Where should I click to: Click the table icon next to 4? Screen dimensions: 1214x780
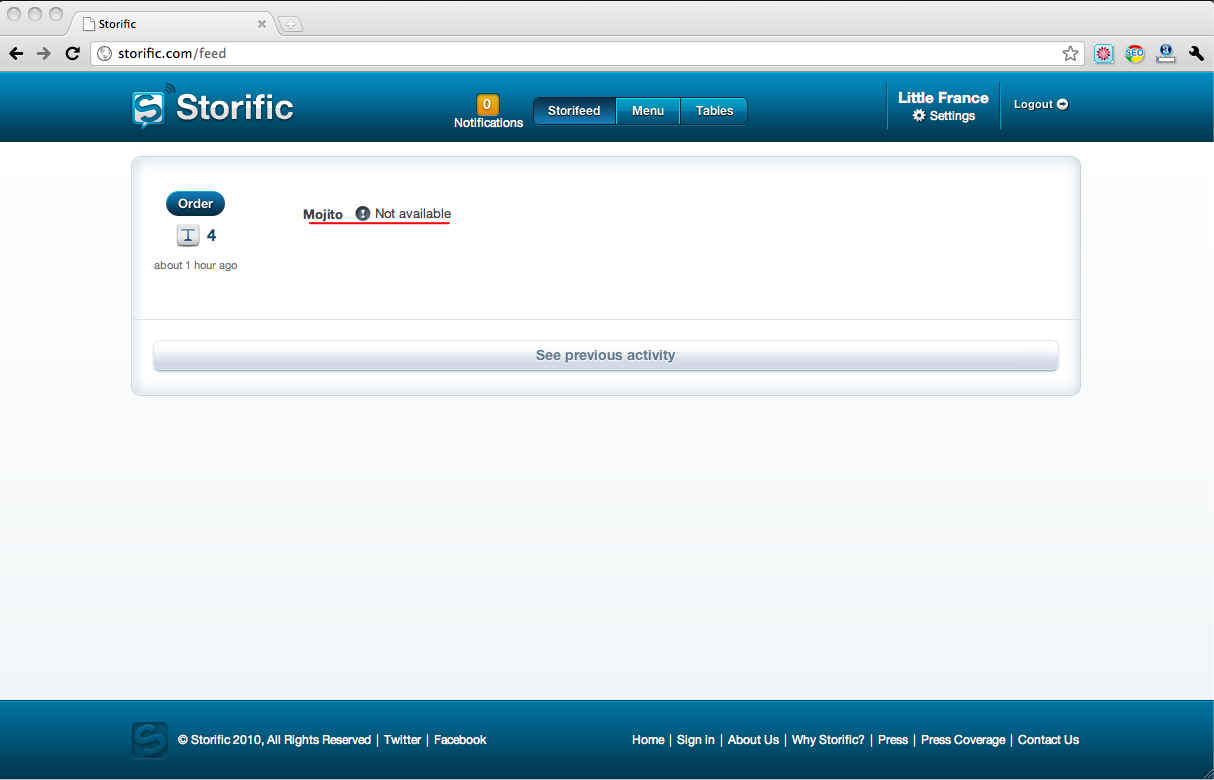coord(188,235)
